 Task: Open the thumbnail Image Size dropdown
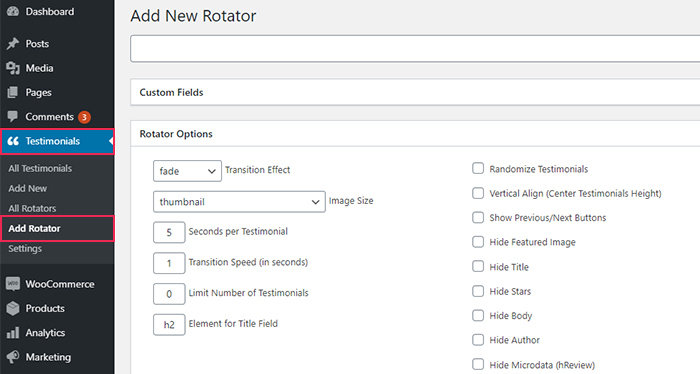239,202
